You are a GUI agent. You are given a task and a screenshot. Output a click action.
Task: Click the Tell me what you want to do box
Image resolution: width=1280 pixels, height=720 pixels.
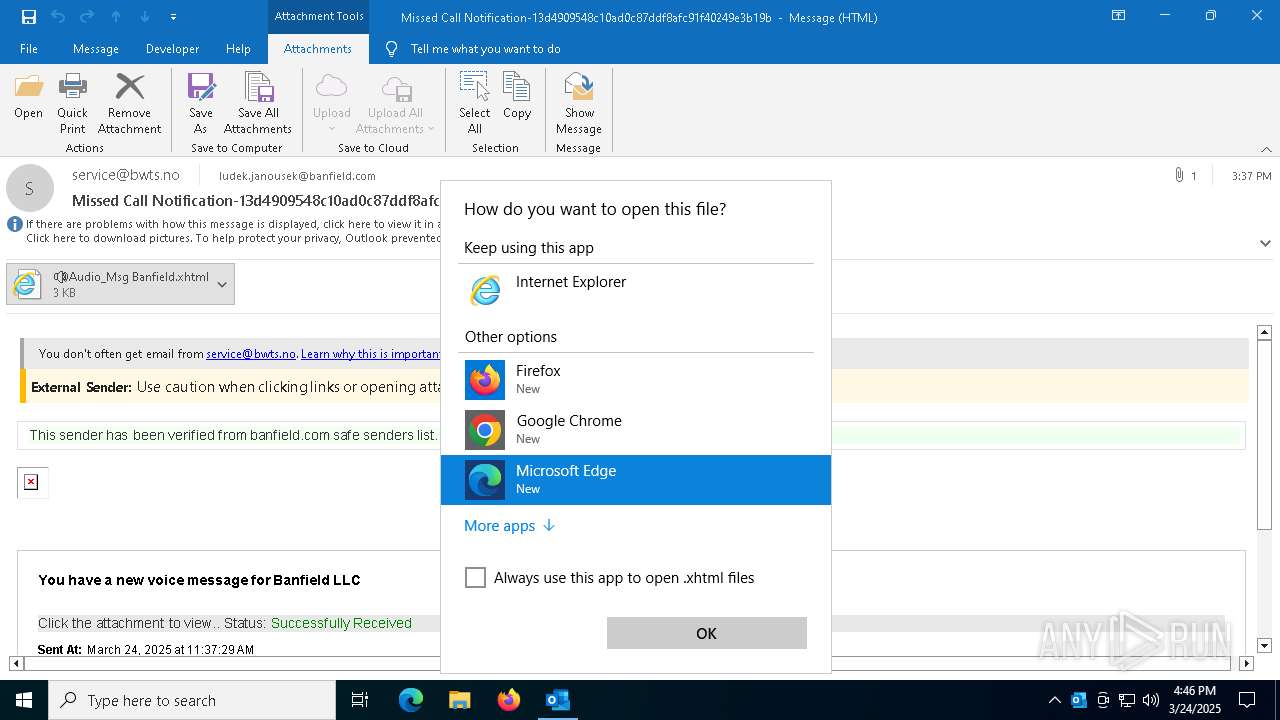click(485, 48)
